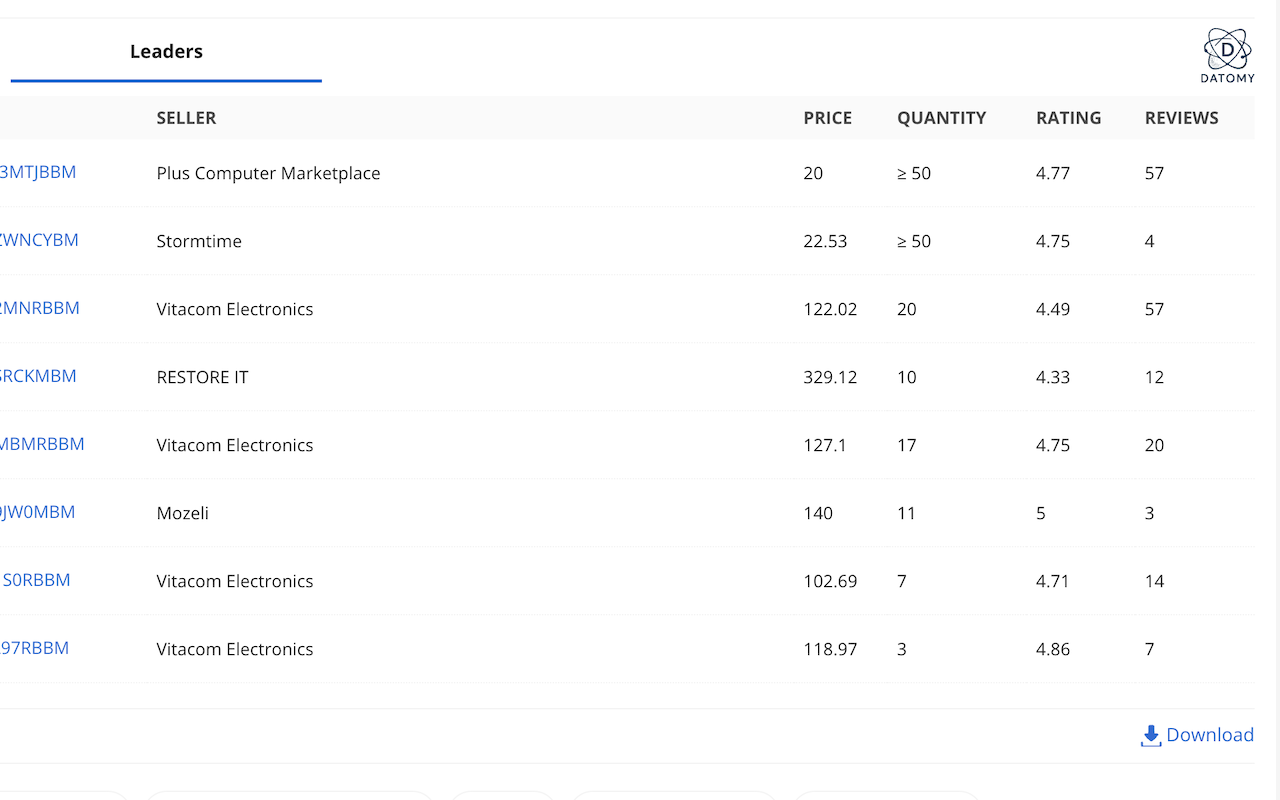Click the PRICE column header
Viewport: 1280px width, 800px height.
pos(827,118)
